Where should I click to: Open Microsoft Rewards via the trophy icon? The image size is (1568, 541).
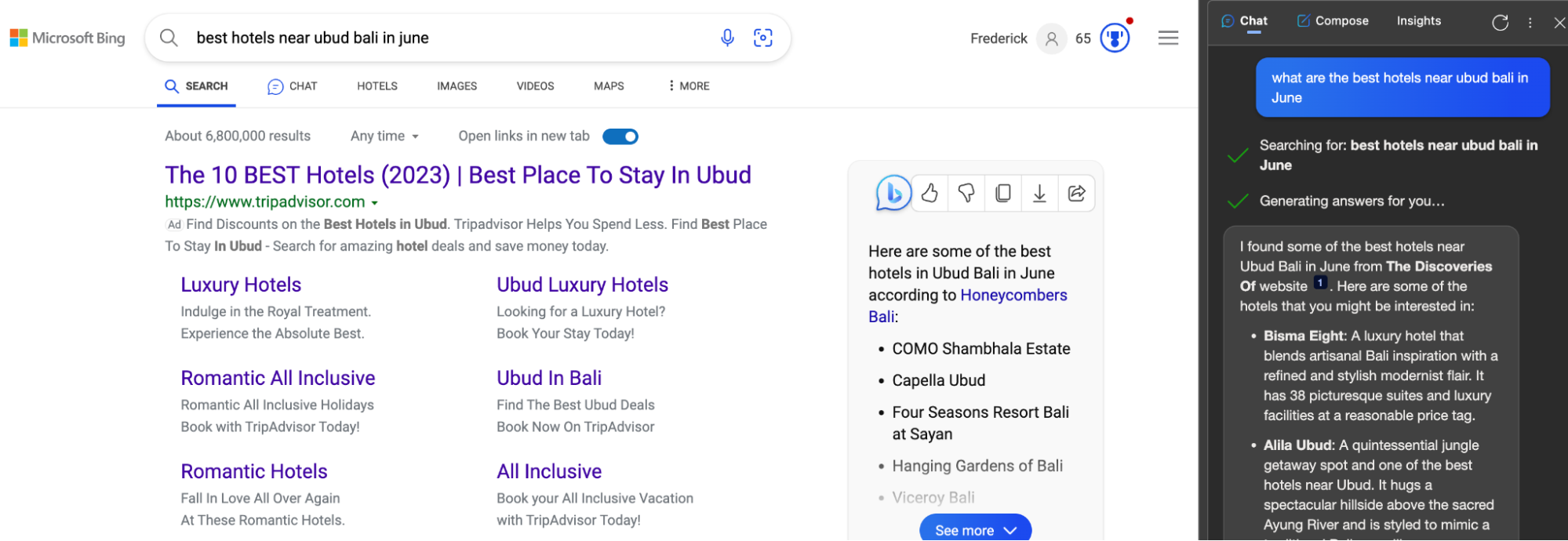(1115, 37)
